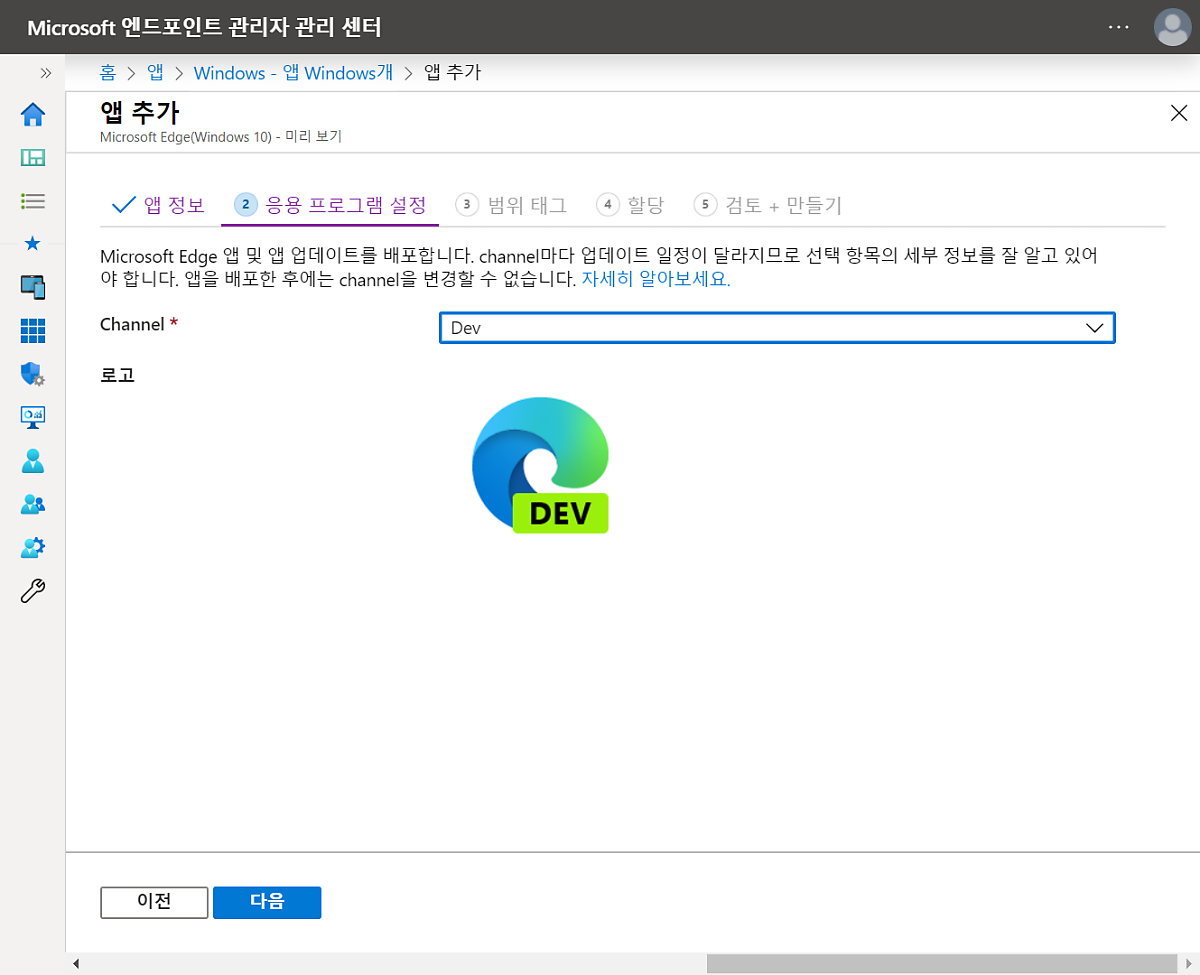Click the scrollbar right arrow
Viewport: 1200px width, 975px height.
pos(1188,963)
